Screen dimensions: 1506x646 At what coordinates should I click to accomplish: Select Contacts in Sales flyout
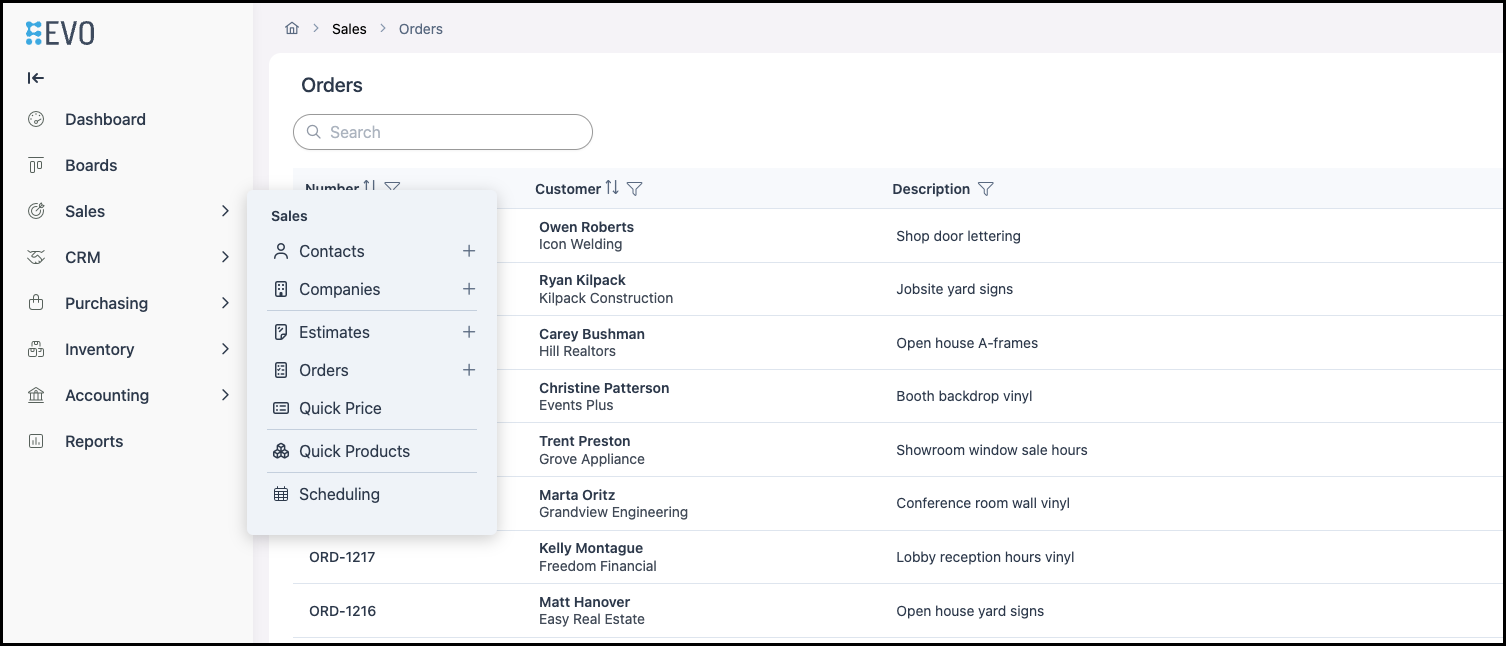point(332,251)
